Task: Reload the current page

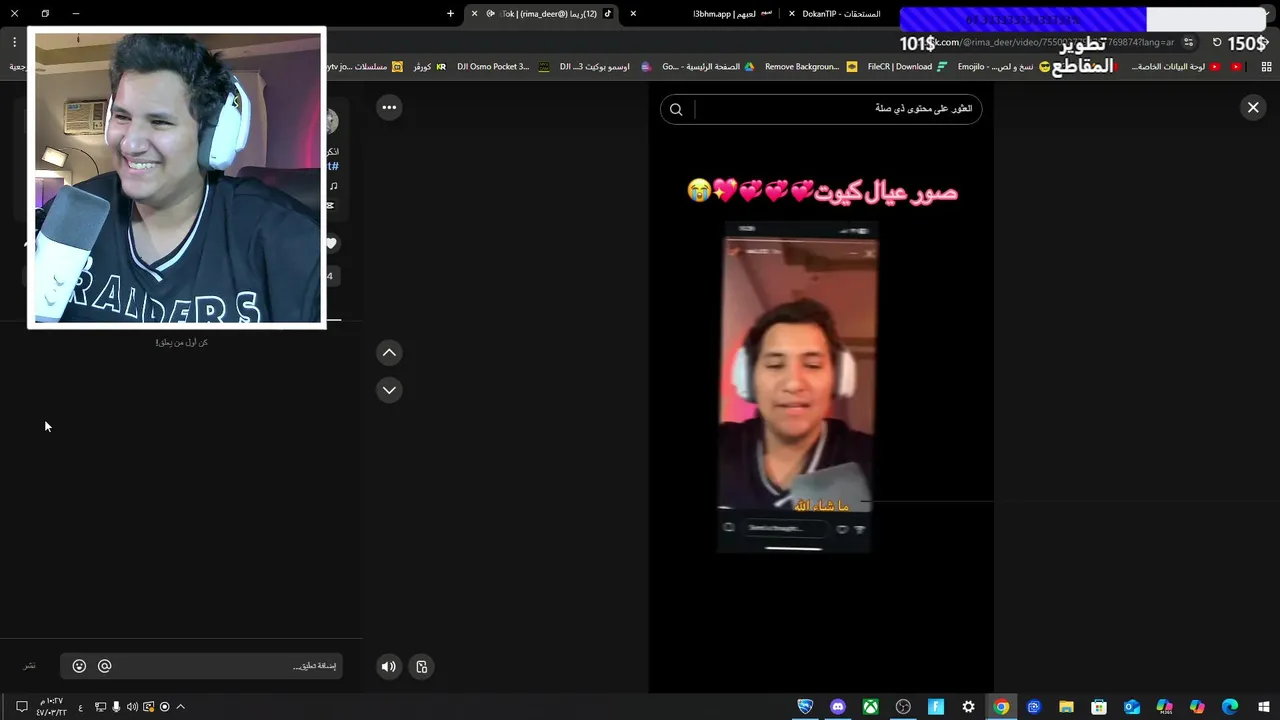Action: point(1217,43)
